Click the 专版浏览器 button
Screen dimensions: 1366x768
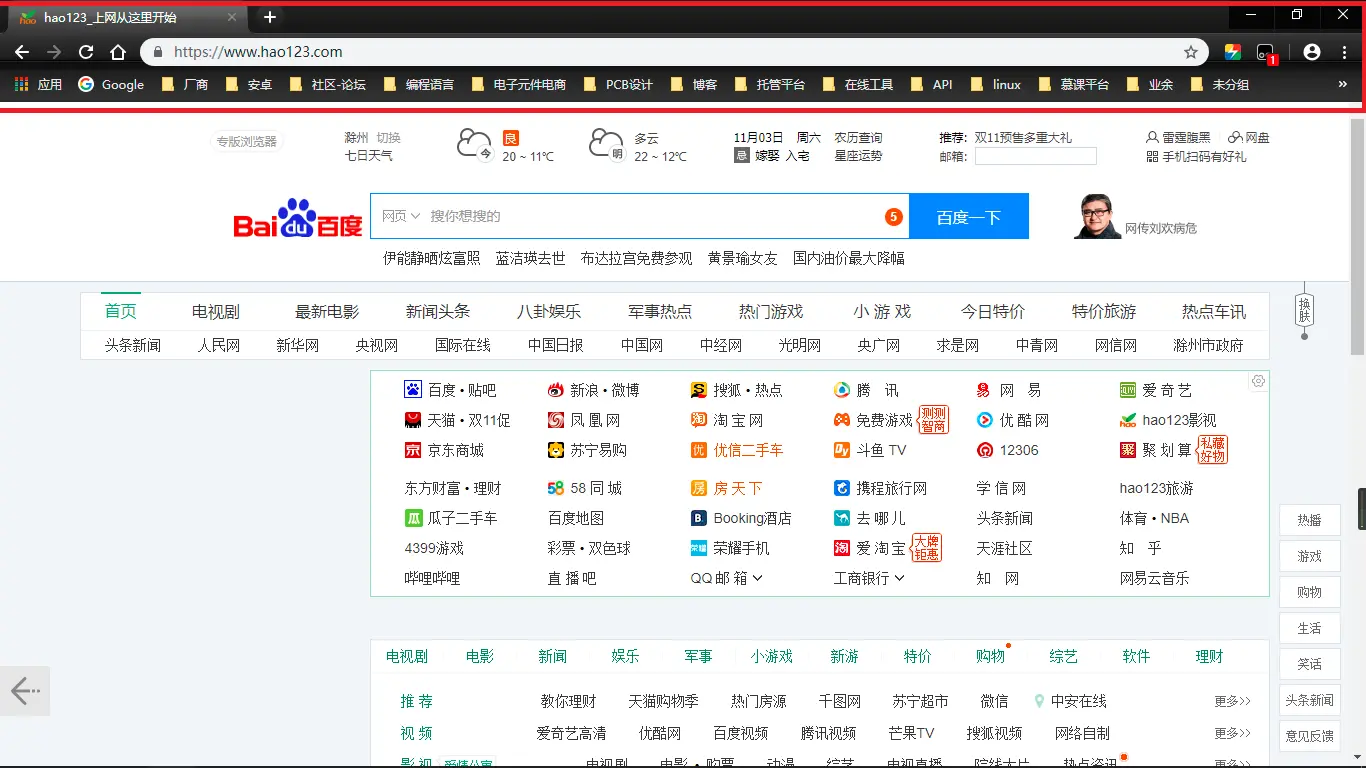pyautogui.click(x=246, y=142)
